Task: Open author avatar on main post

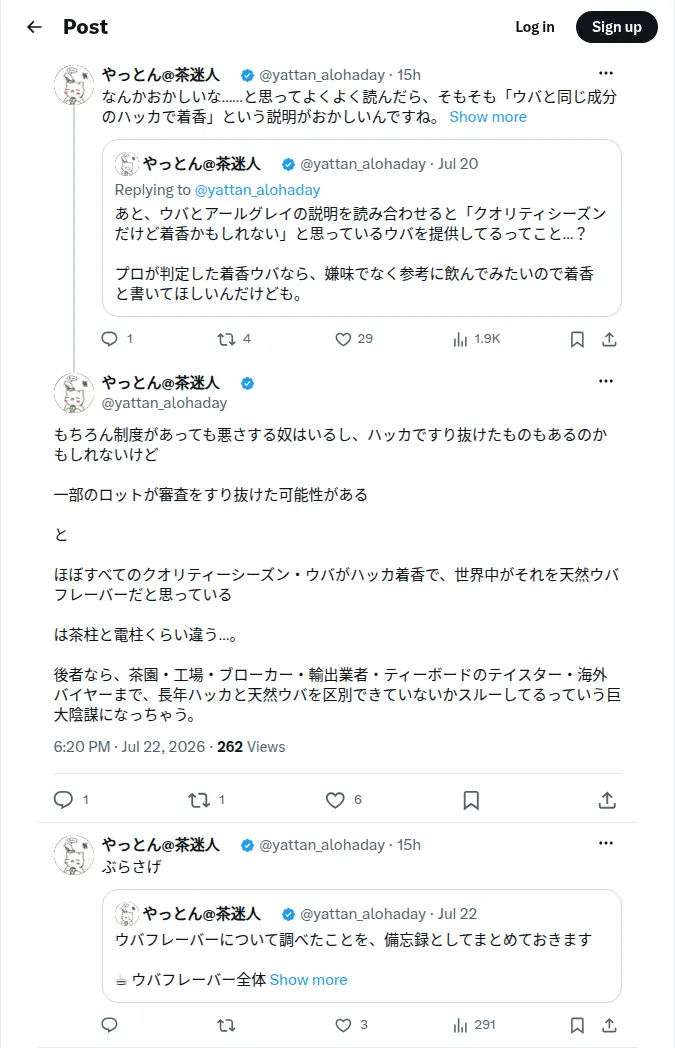Action: (x=74, y=393)
